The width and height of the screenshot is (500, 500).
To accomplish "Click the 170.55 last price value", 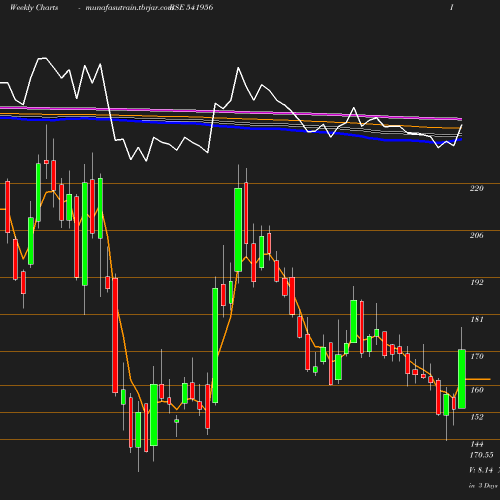I will [481, 455].
